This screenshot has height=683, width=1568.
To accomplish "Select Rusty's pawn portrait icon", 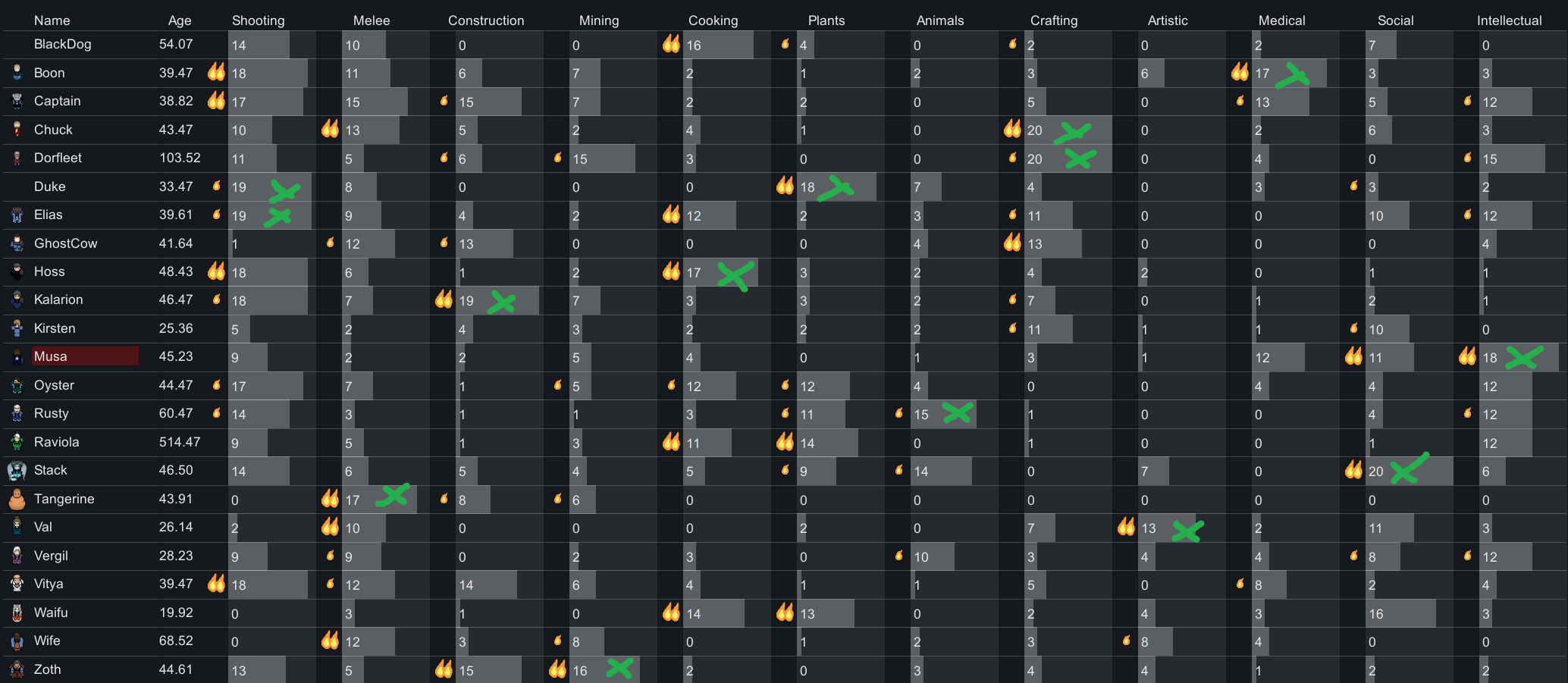I will (x=17, y=413).
